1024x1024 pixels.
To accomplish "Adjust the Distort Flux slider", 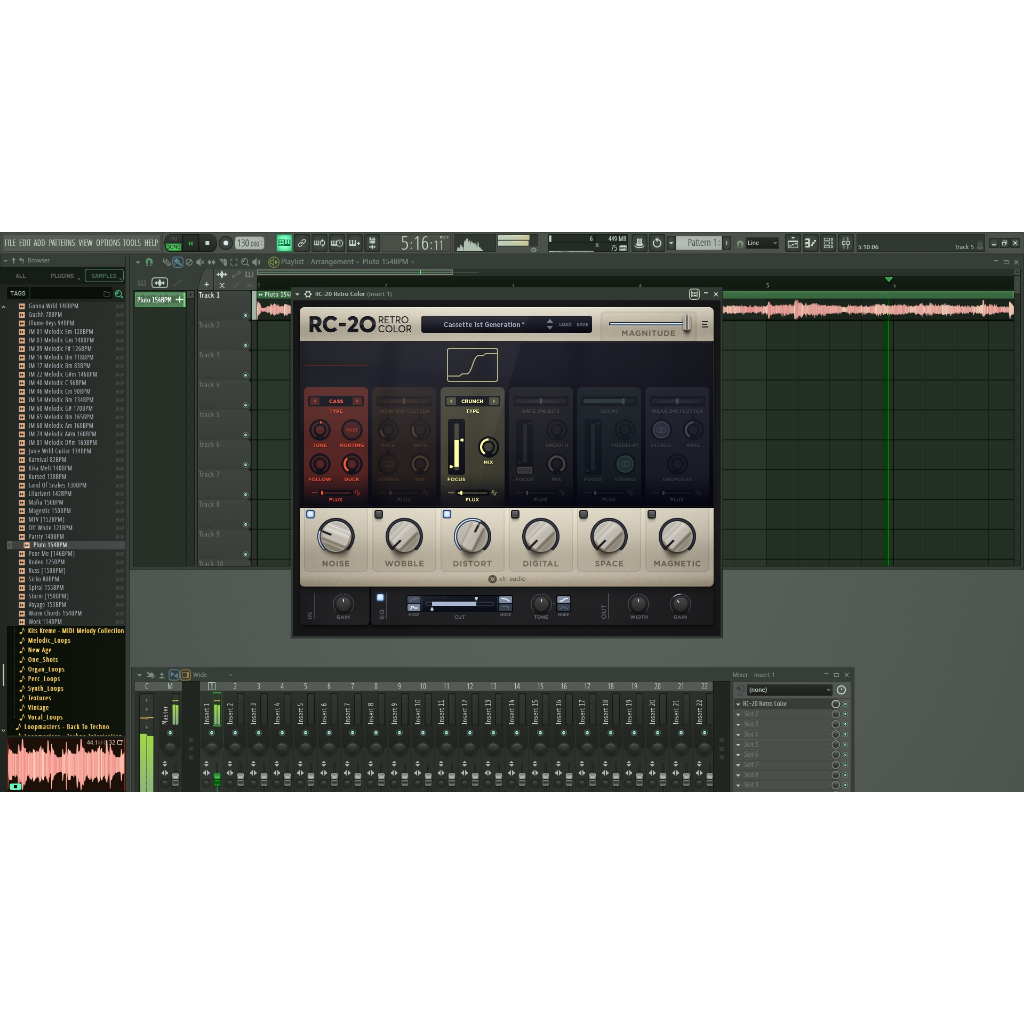I will 472,493.
